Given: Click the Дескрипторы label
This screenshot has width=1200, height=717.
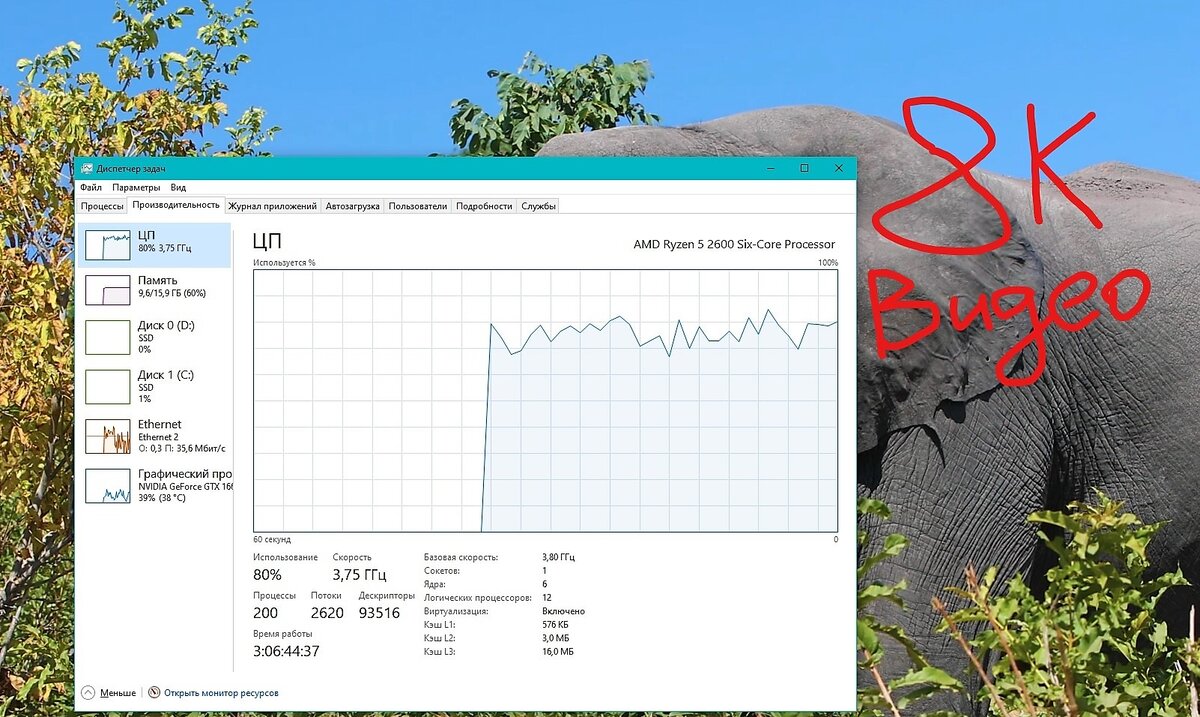Looking at the screenshot, I should (385, 595).
